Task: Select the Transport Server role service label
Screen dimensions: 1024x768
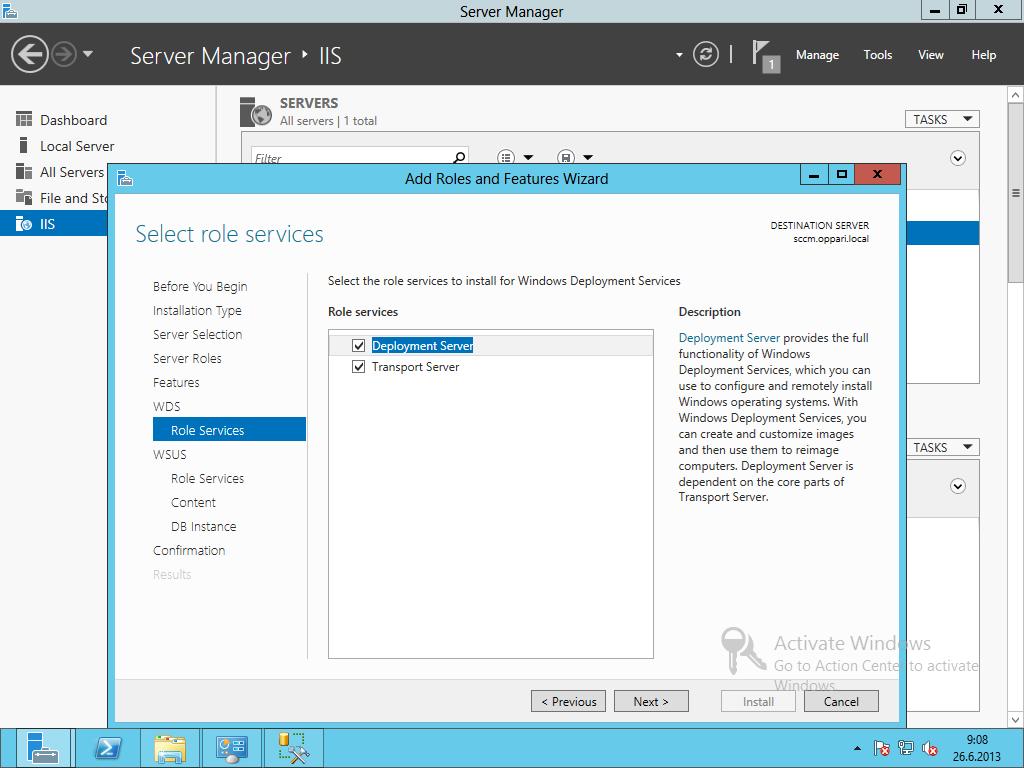Action: [415, 366]
